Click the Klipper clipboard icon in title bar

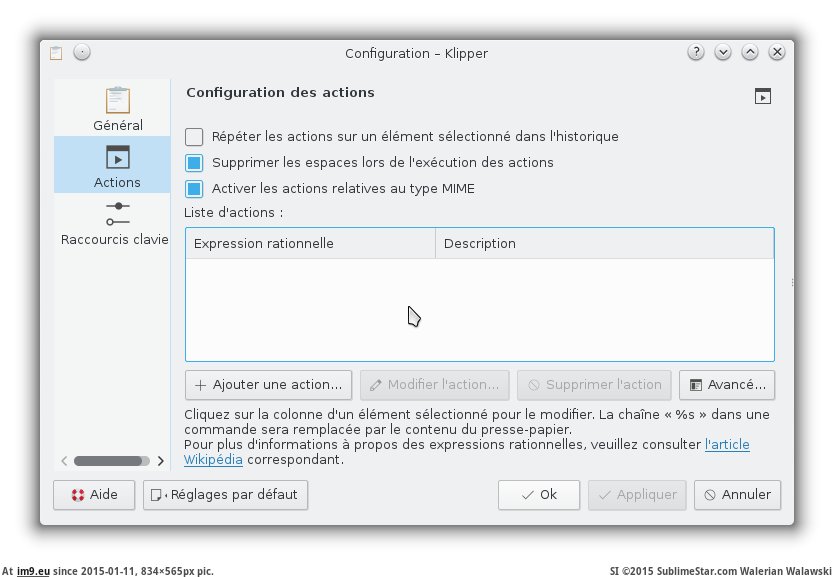click(56, 53)
